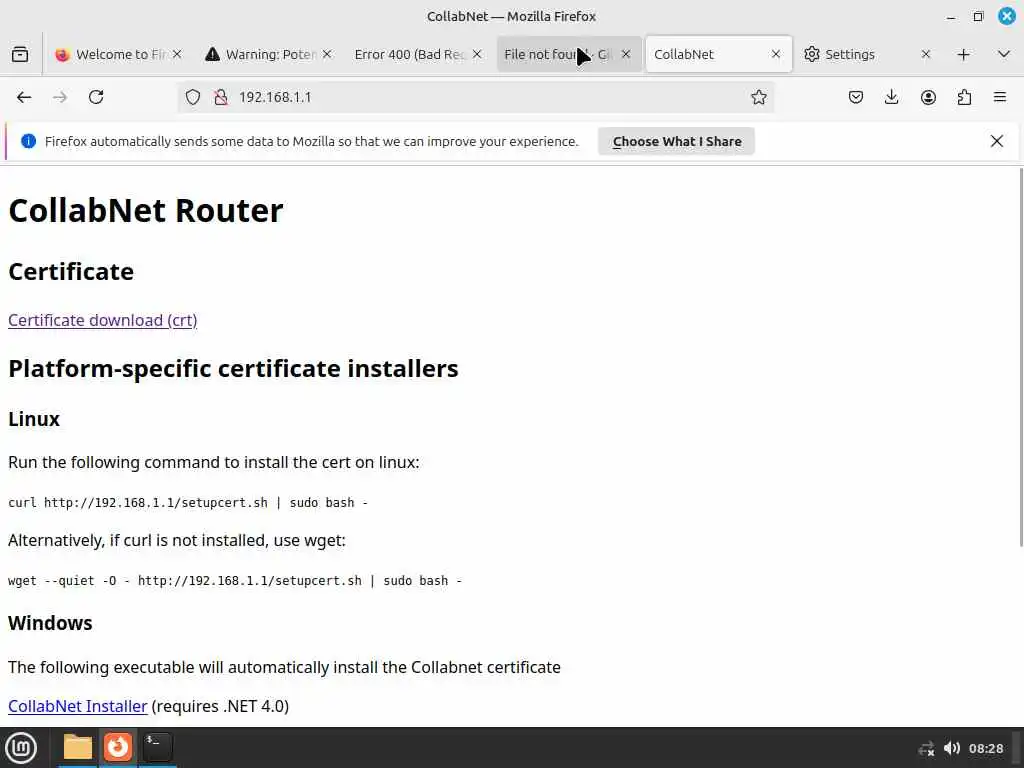Screen dimensions: 1024x768
Task: Click the wget --quiet setupcert.sh command text
Action: point(234,581)
